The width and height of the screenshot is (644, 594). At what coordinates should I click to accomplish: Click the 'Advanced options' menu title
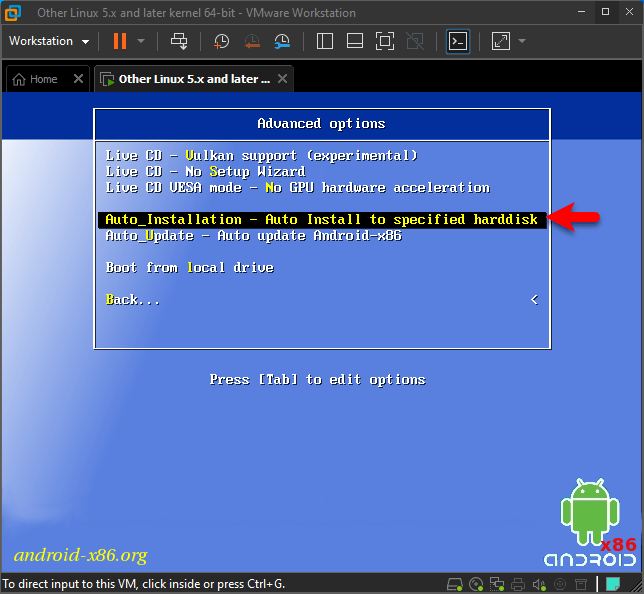(x=322, y=124)
